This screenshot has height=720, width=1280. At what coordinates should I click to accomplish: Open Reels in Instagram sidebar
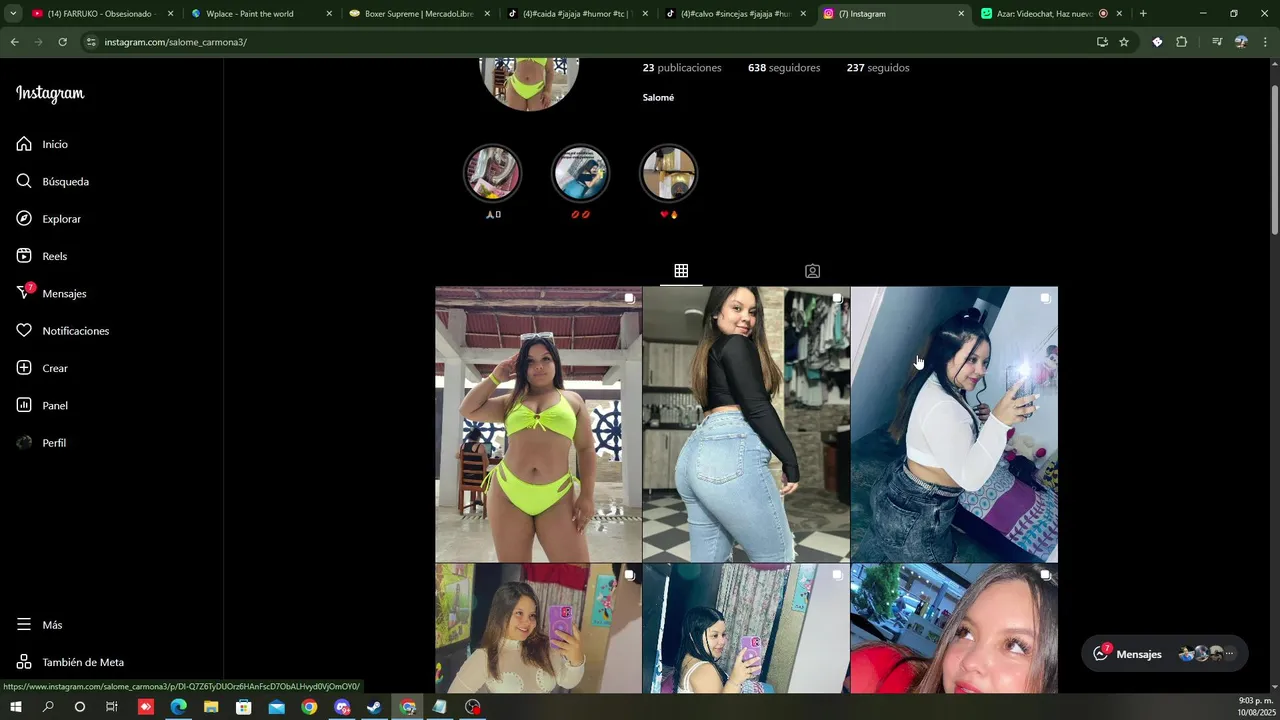41,256
